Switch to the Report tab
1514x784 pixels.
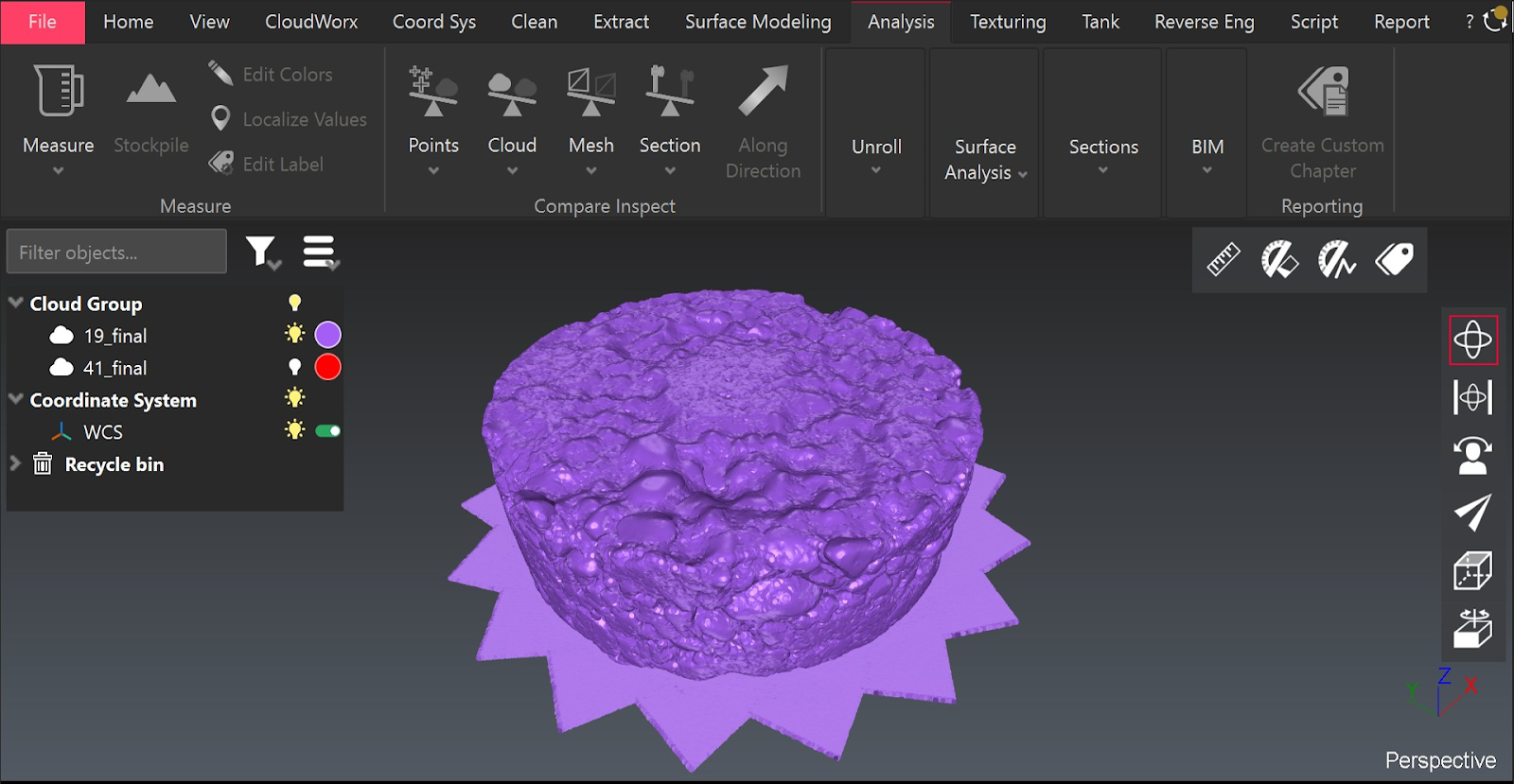coord(1401,22)
